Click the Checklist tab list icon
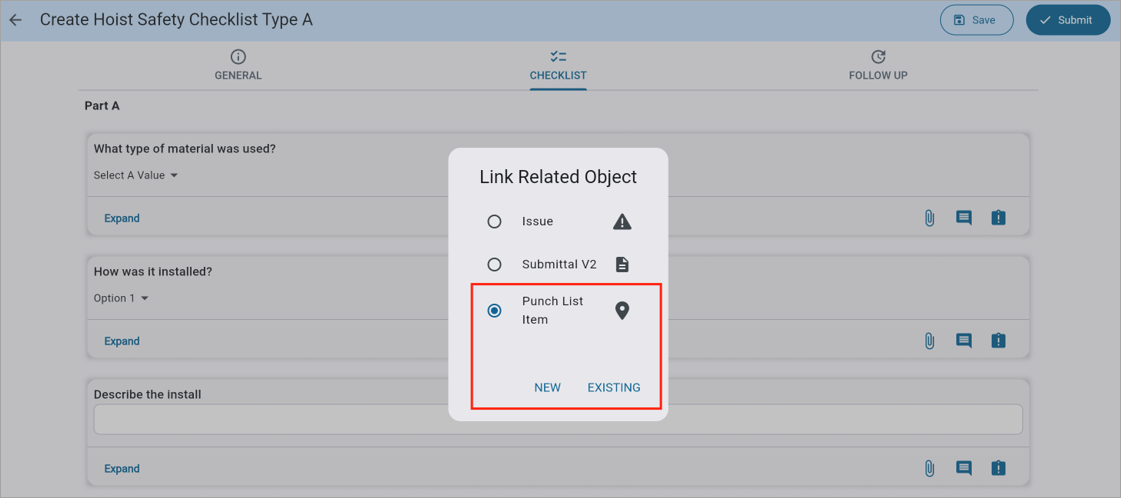Image resolution: width=1121 pixels, height=498 pixels. [558, 56]
